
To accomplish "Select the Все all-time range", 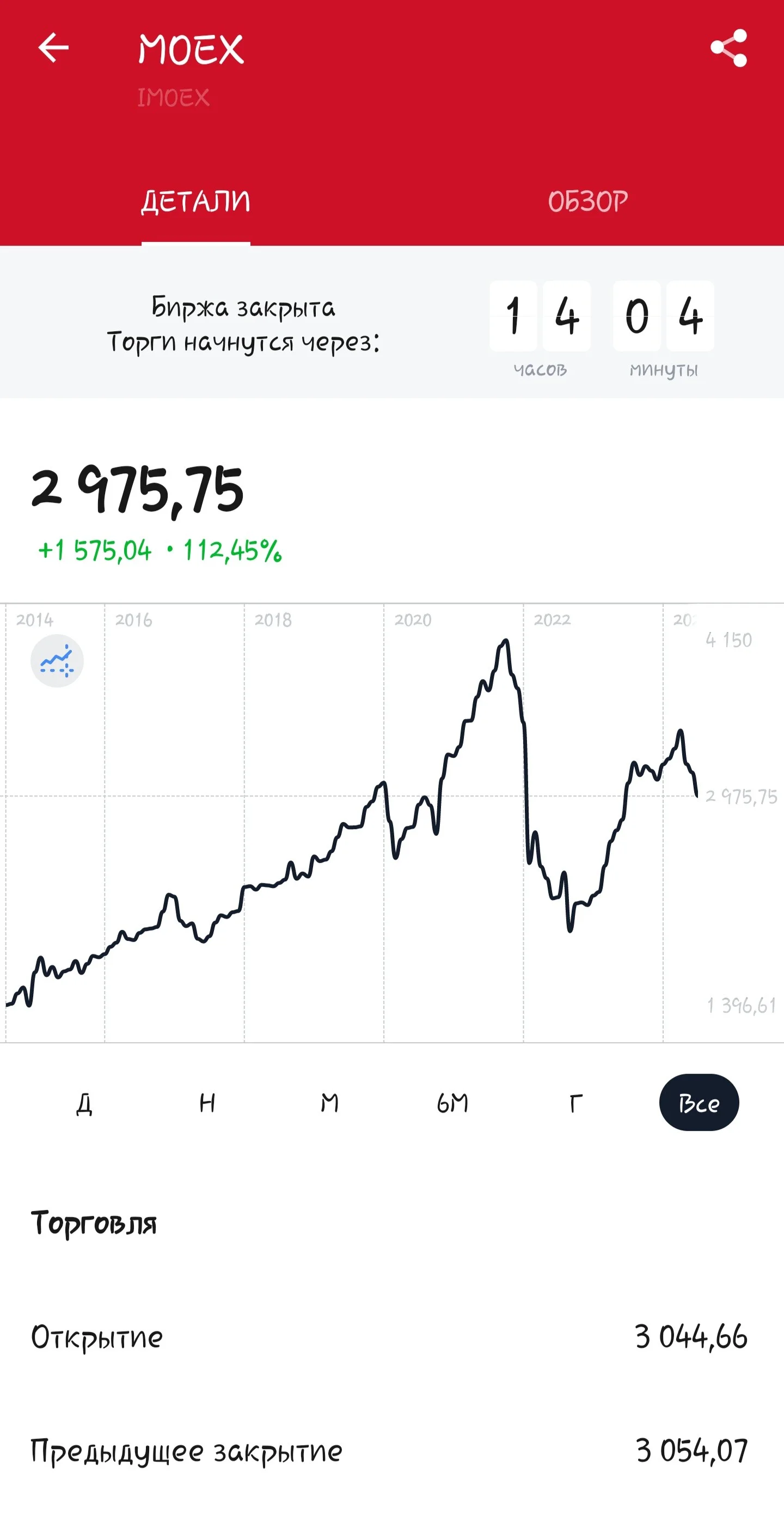I will 699,1103.
